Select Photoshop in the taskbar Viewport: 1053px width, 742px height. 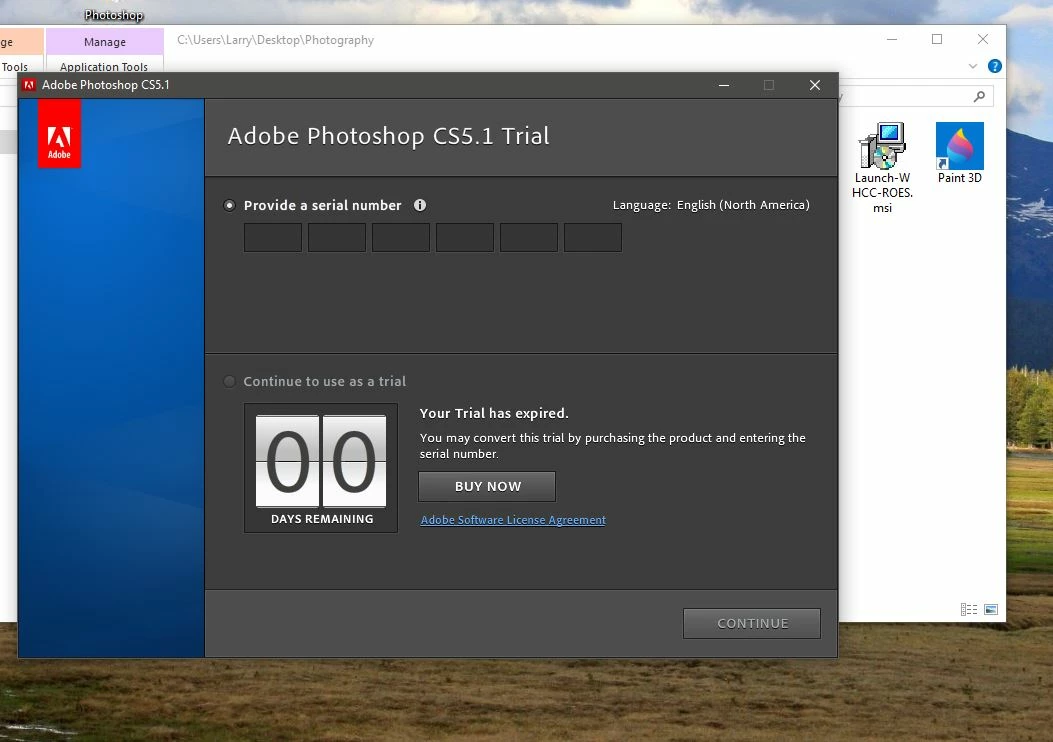tap(113, 14)
